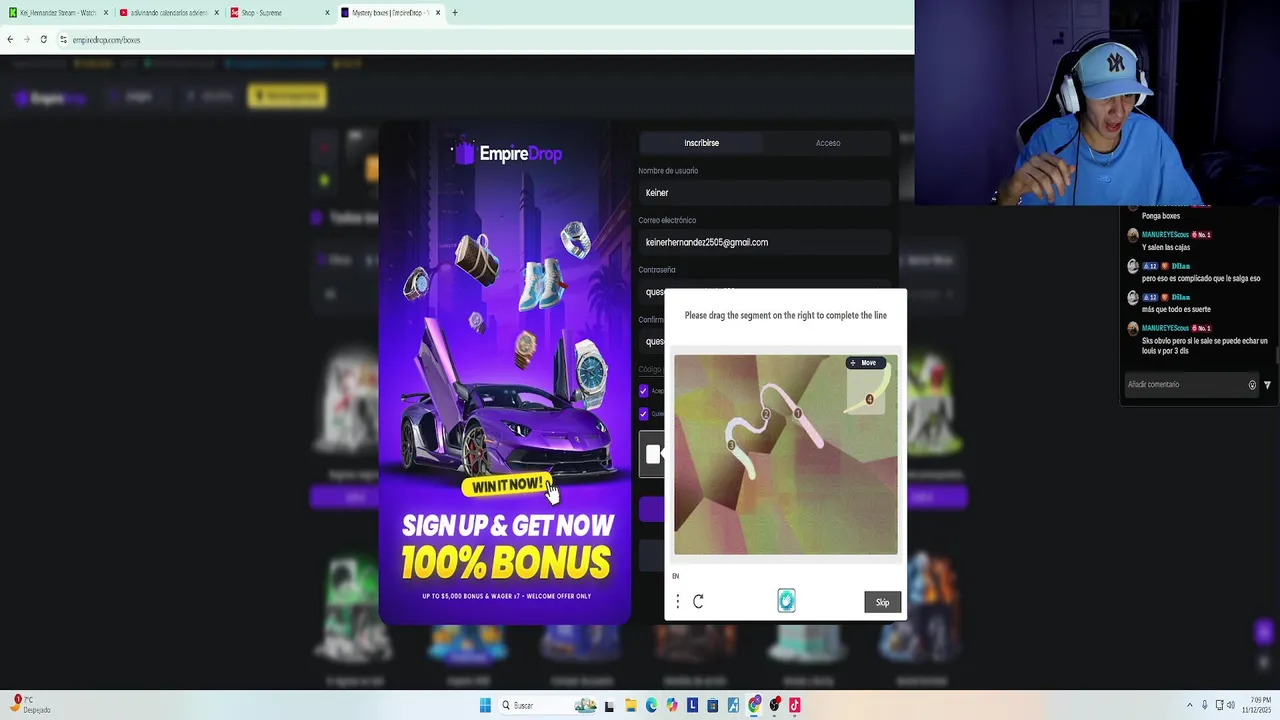The width and height of the screenshot is (1280, 720).
Task: Click the active browser icon in taskbar
Action: [x=754, y=705]
